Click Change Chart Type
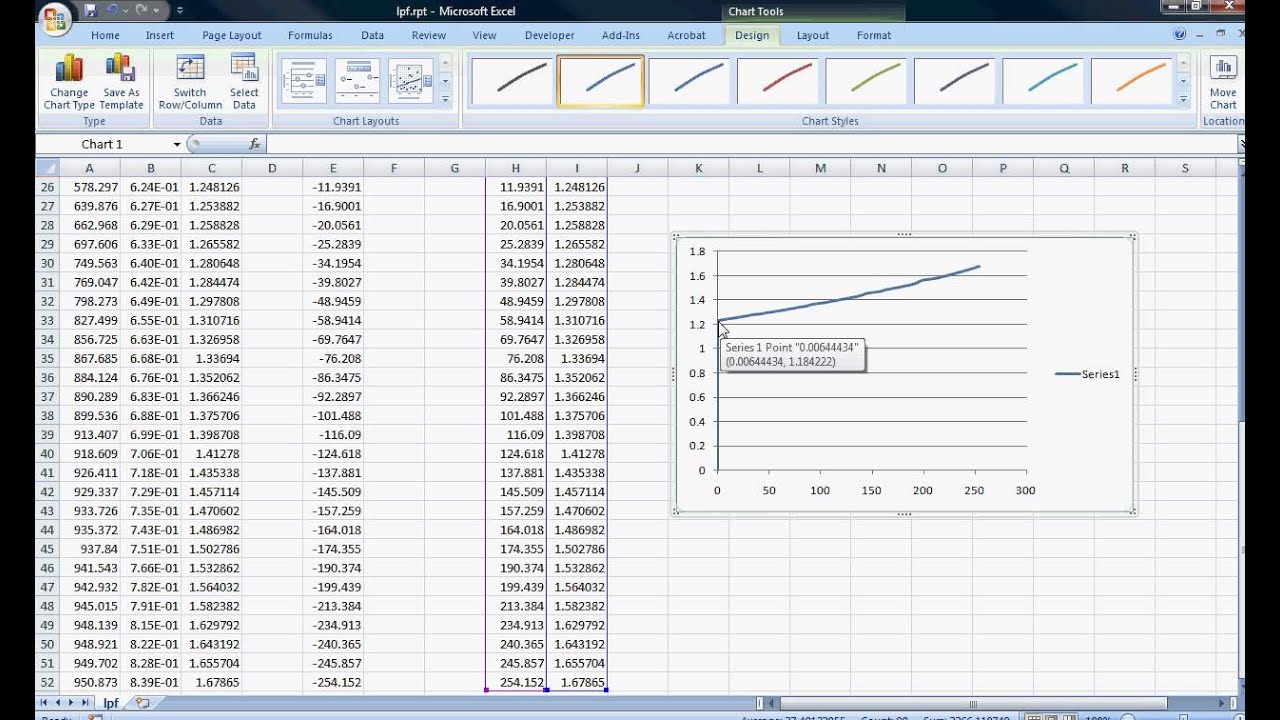 pyautogui.click(x=69, y=82)
